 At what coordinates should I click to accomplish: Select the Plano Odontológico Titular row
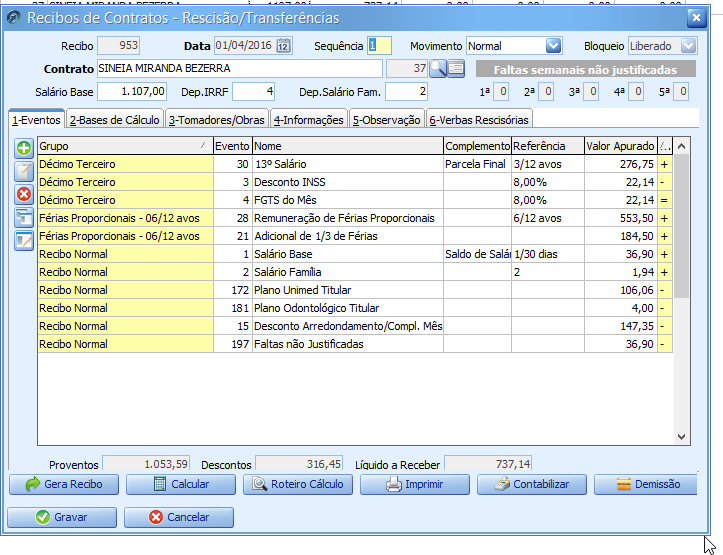(x=355, y=308)
